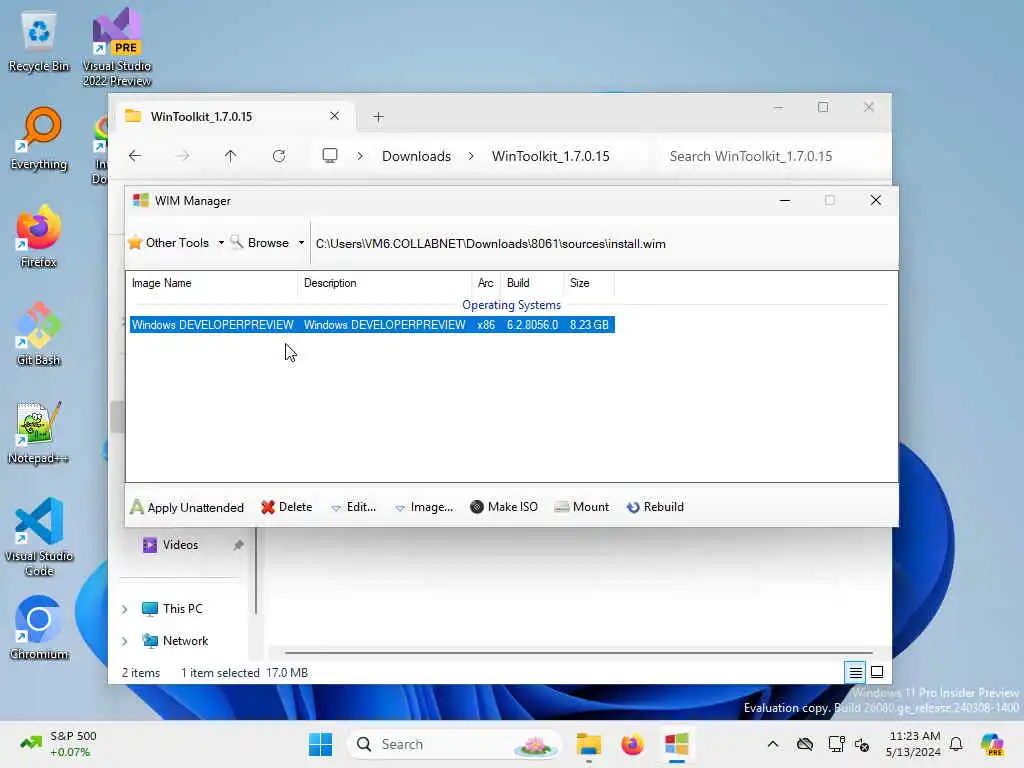Open Notepad++ desktop shortcut
1024x768 pixels.
[x=39, y=433]
